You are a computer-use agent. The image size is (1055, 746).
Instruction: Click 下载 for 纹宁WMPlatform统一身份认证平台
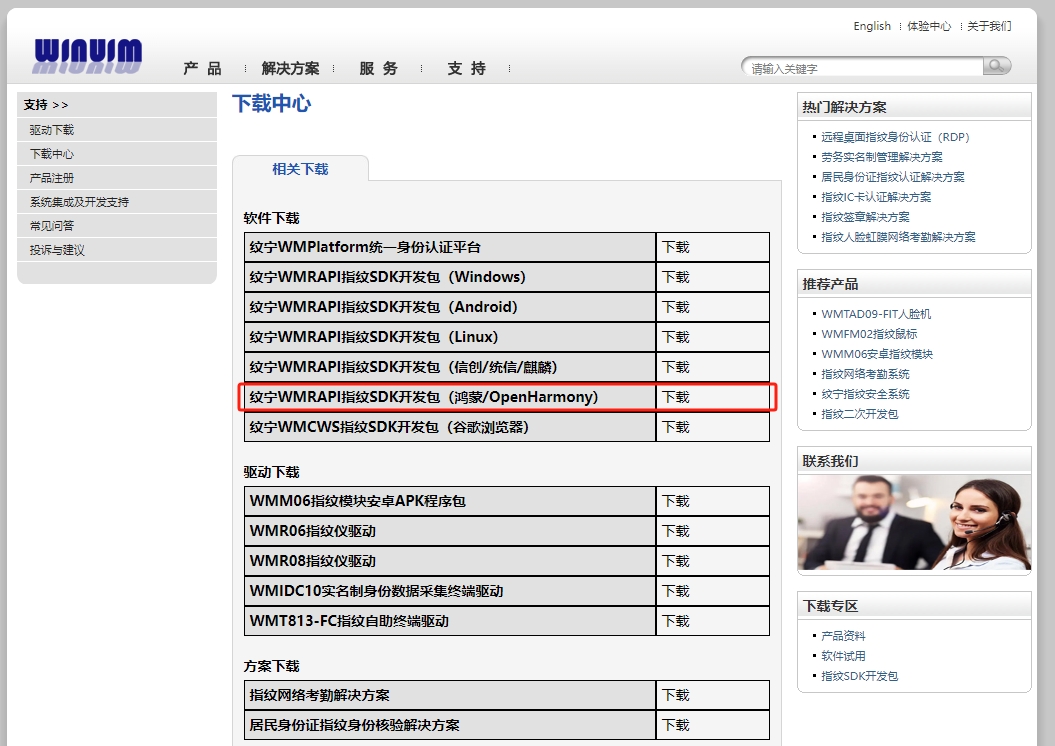coord(676,247)
